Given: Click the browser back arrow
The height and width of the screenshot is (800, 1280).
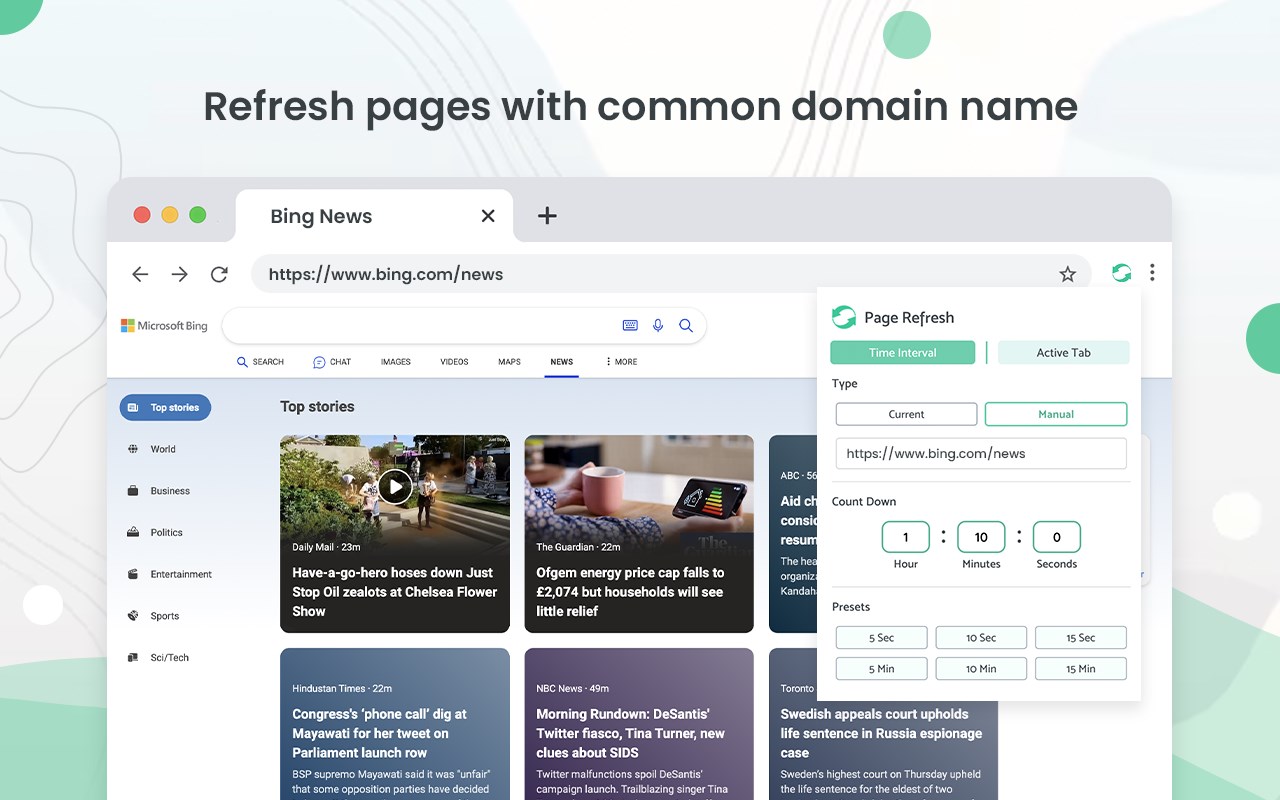Looking at the screenshot, I should pyautogui.click(x=140, y=274).
